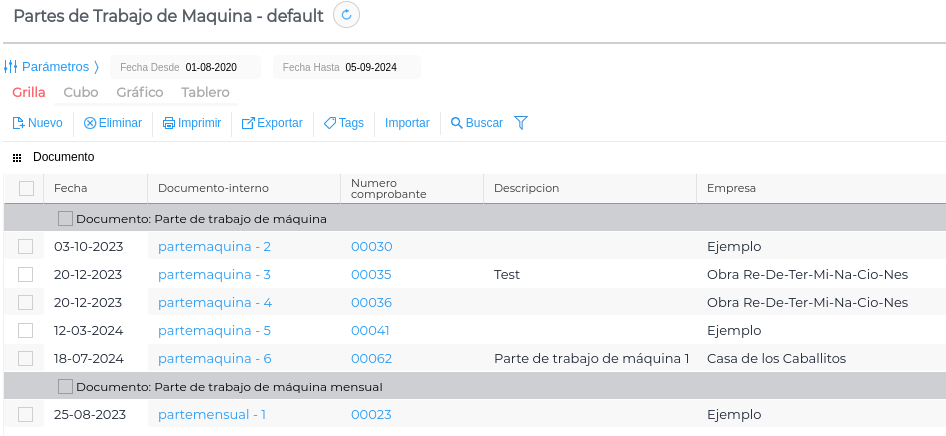
Task: Click the grid handle beside Documento
Action: coord(17,158)
